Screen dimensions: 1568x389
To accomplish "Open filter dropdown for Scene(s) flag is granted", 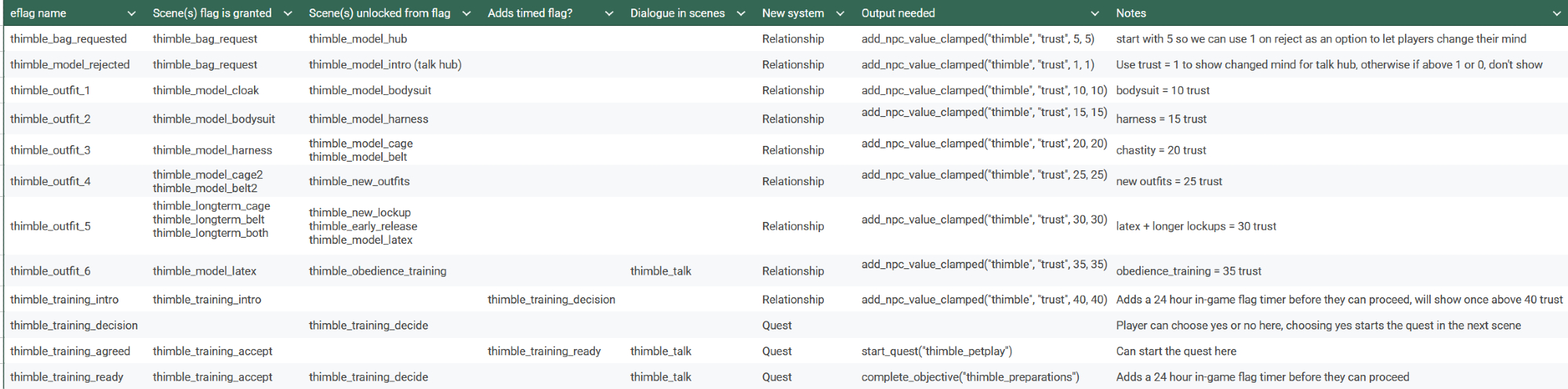I will pyautogui.click(x=287, y=13).
